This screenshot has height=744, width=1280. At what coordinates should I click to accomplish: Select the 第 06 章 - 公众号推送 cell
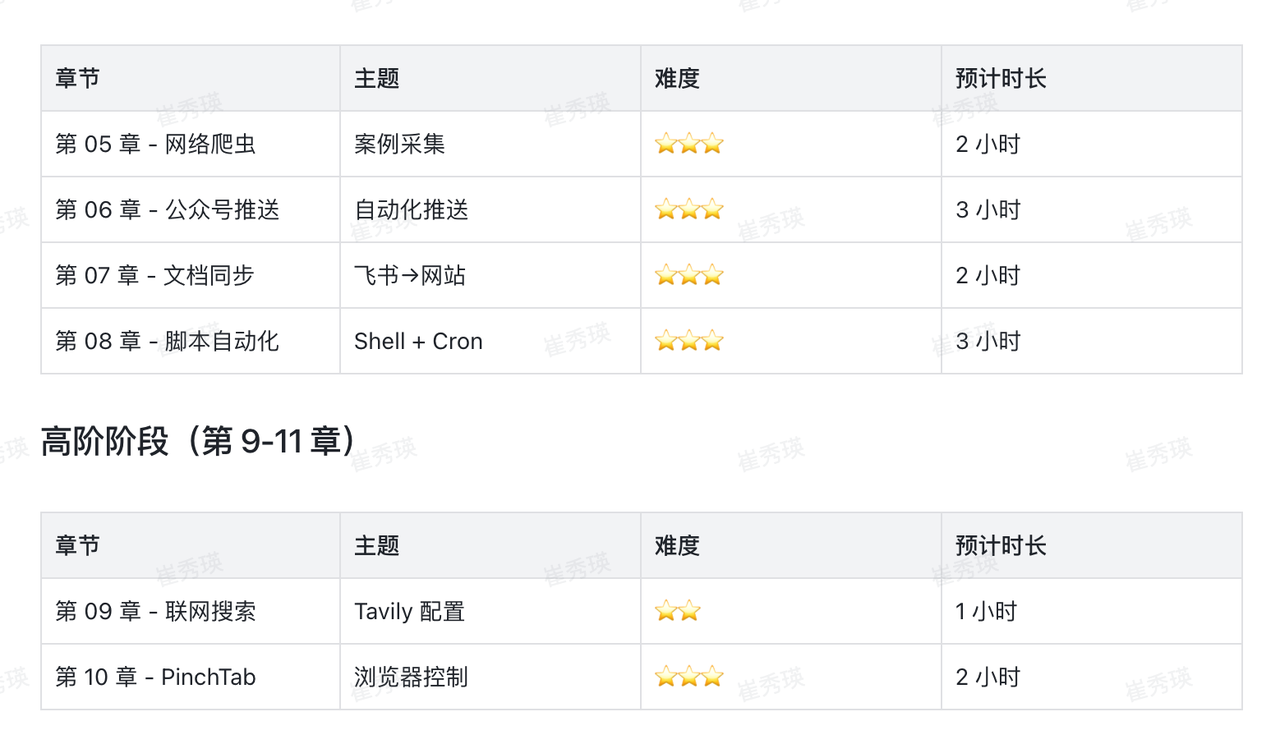pyautogui.click(x=168, y=210)
